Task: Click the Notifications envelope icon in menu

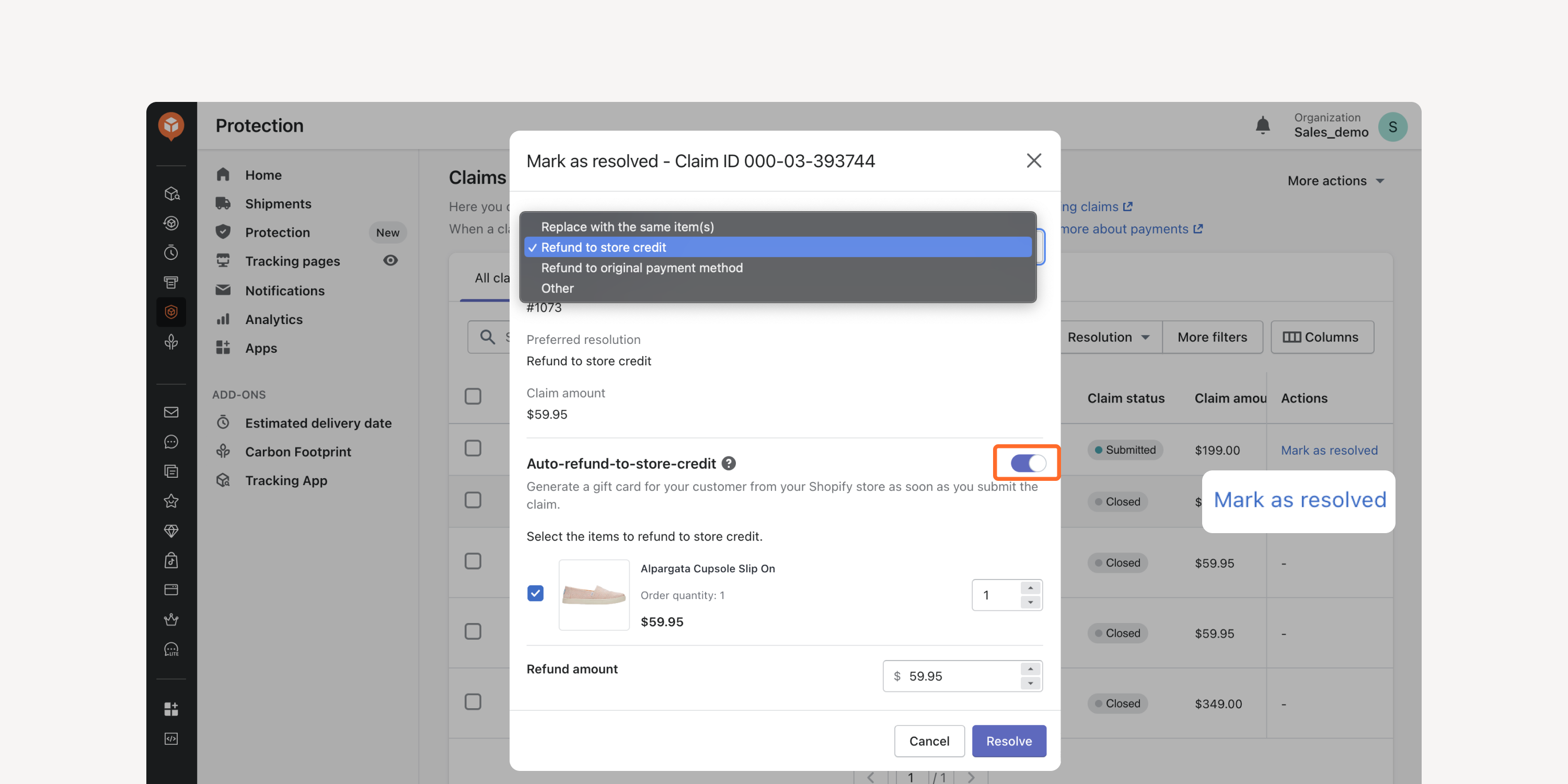Action: tap(223, 290)
